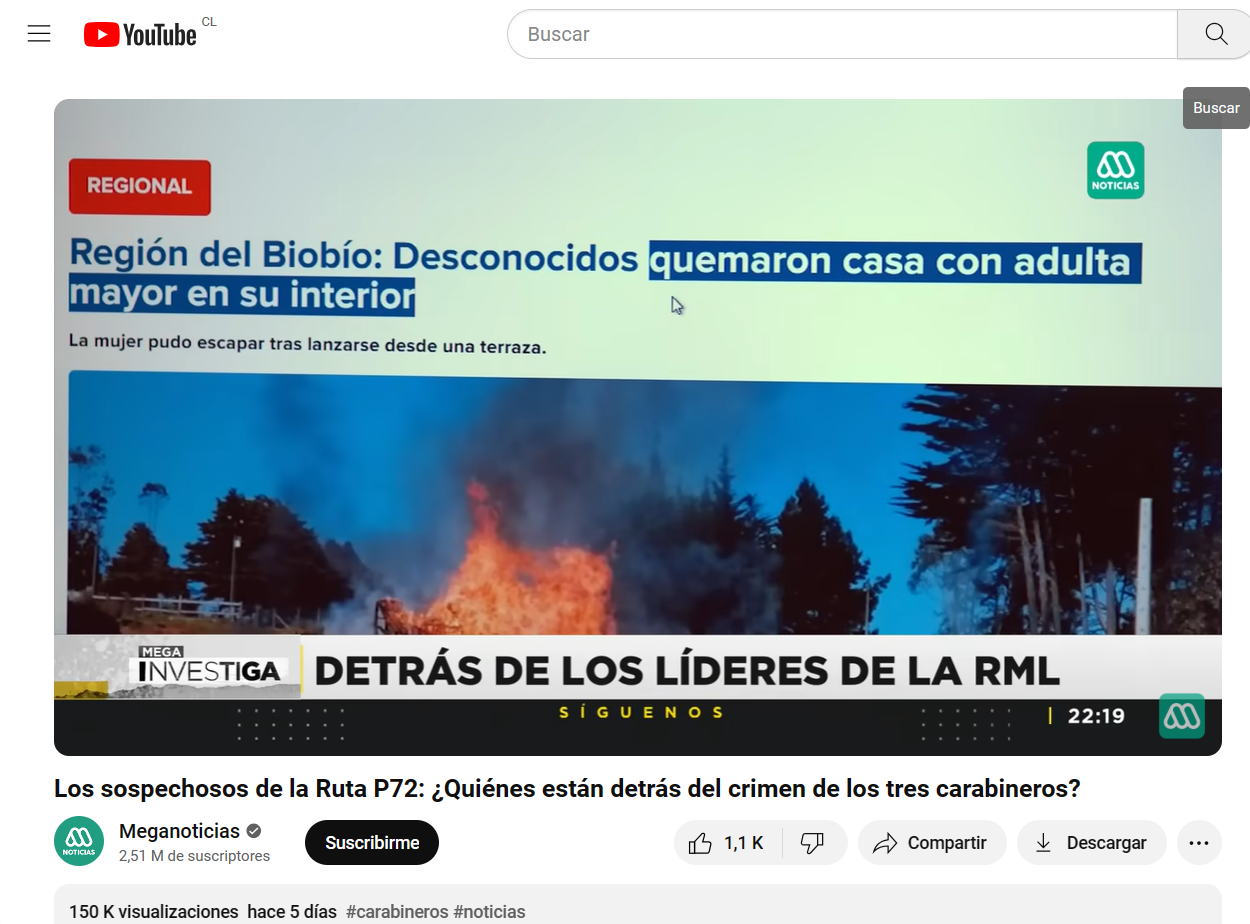
Task: Click the verified badge next to Meganoticias
Action: [x=254, y=831]
